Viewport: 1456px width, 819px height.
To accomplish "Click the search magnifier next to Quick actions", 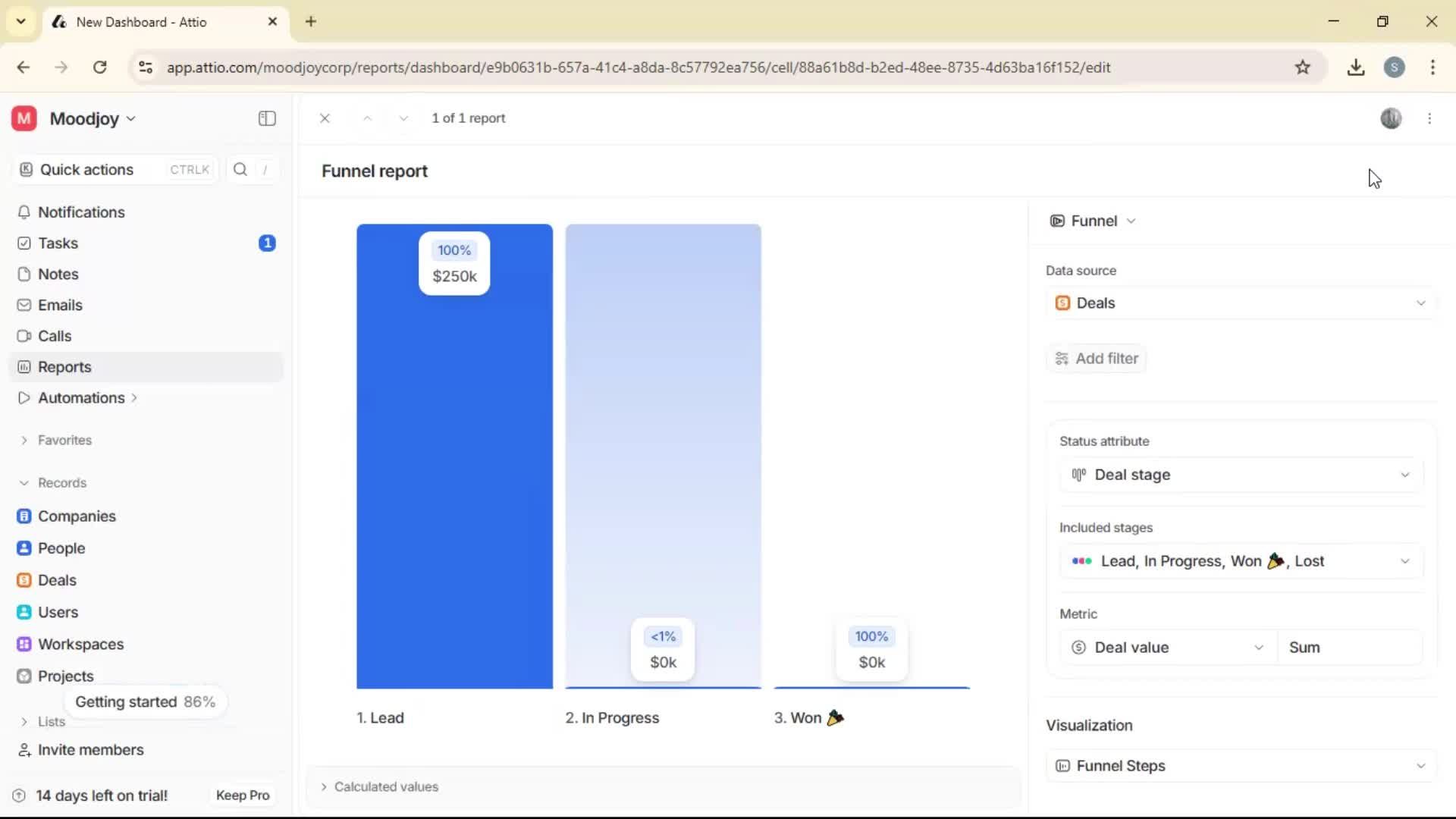I will (240, 169).
